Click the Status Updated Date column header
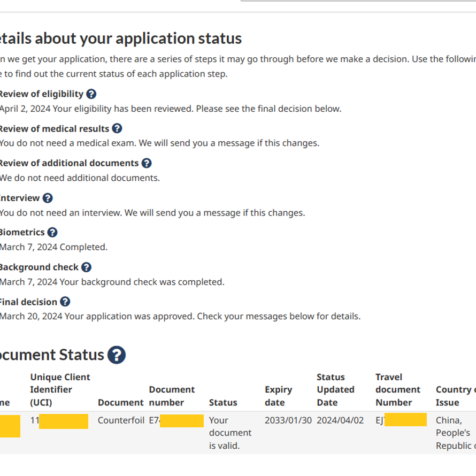 coord(335,390)
